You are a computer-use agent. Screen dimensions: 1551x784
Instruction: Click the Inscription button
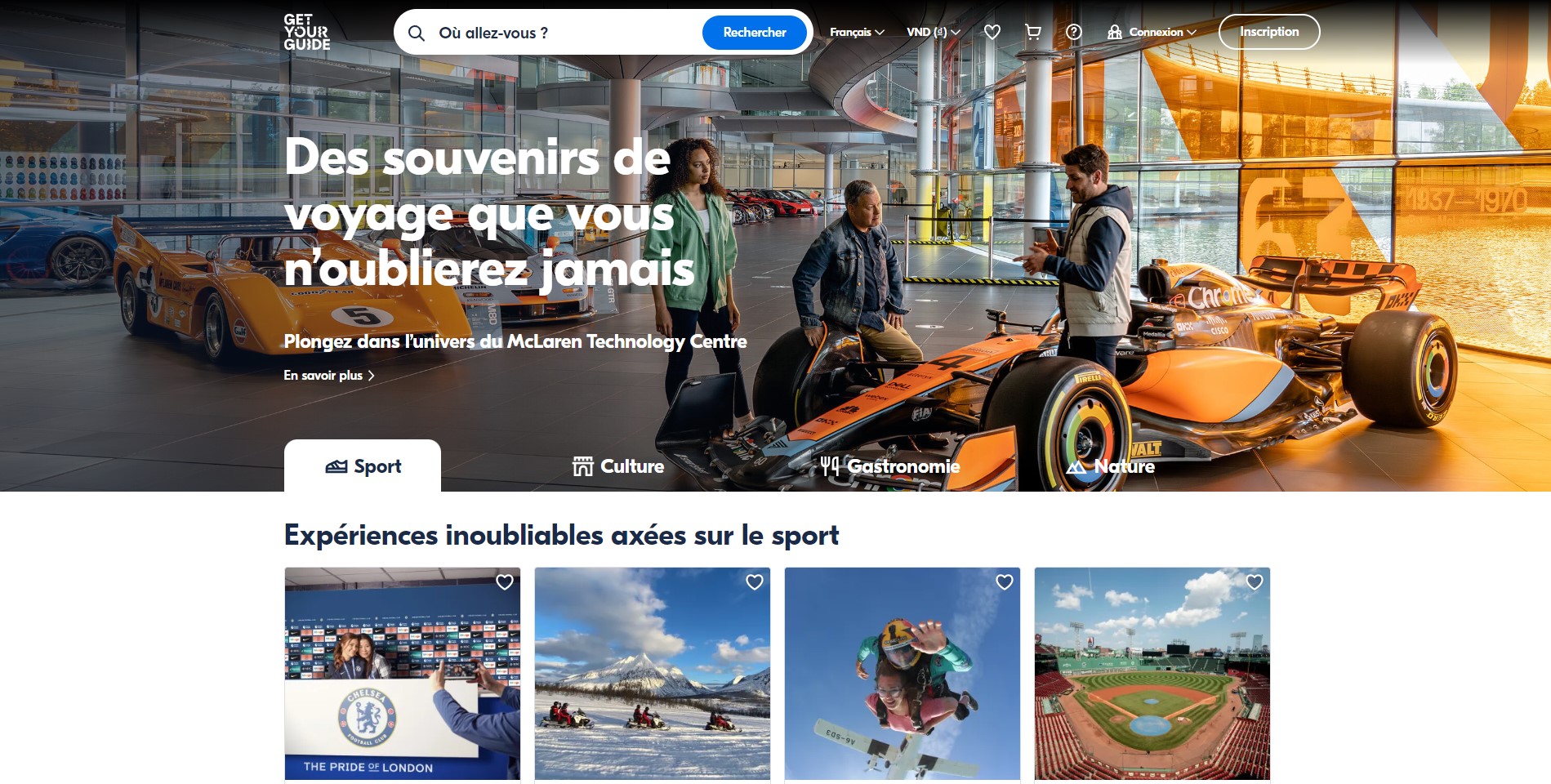tap(1269, 32)
